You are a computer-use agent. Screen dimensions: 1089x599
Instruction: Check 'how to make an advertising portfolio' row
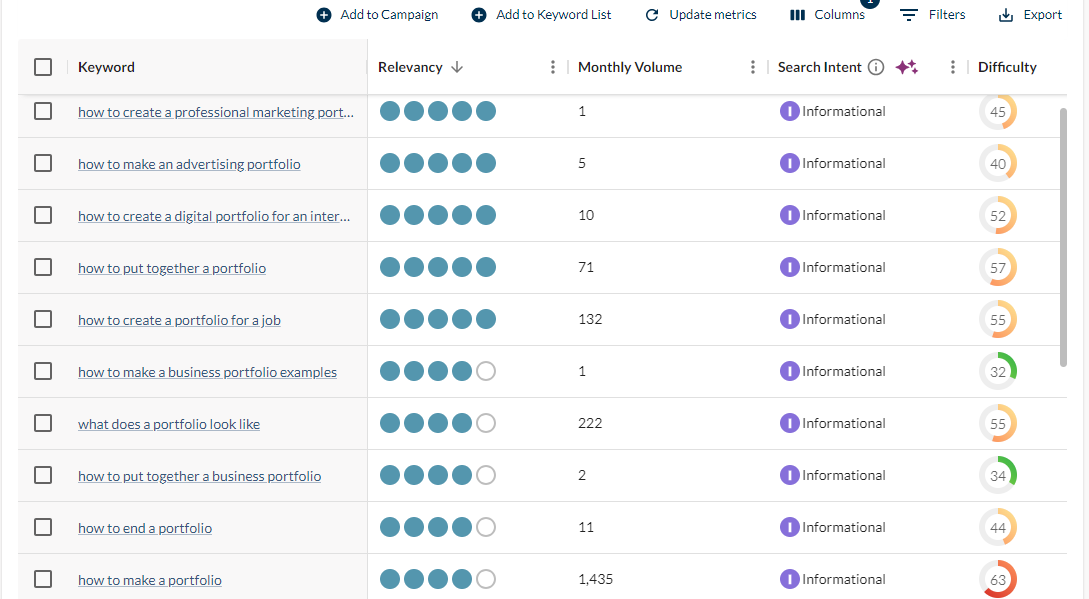click(x=43, y=163)
